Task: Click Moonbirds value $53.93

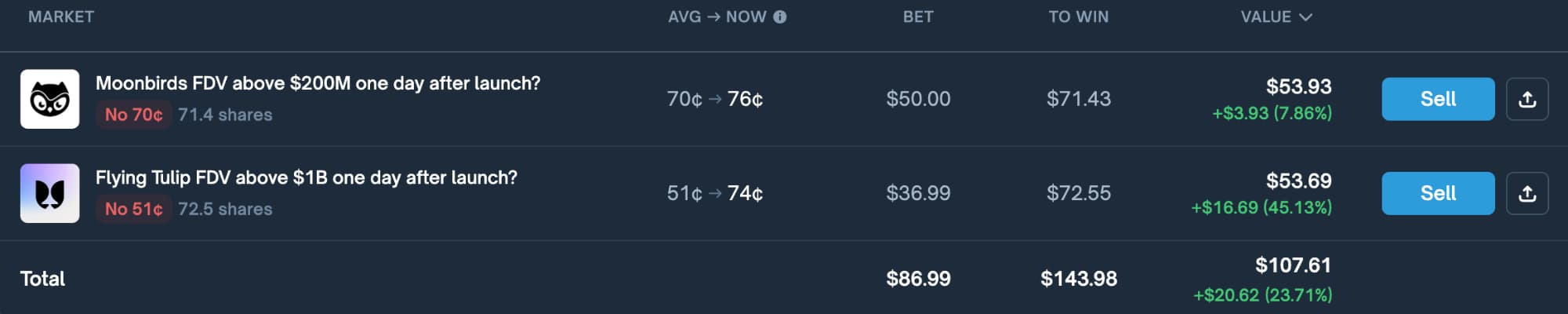Action: (x=1298, y=86)
